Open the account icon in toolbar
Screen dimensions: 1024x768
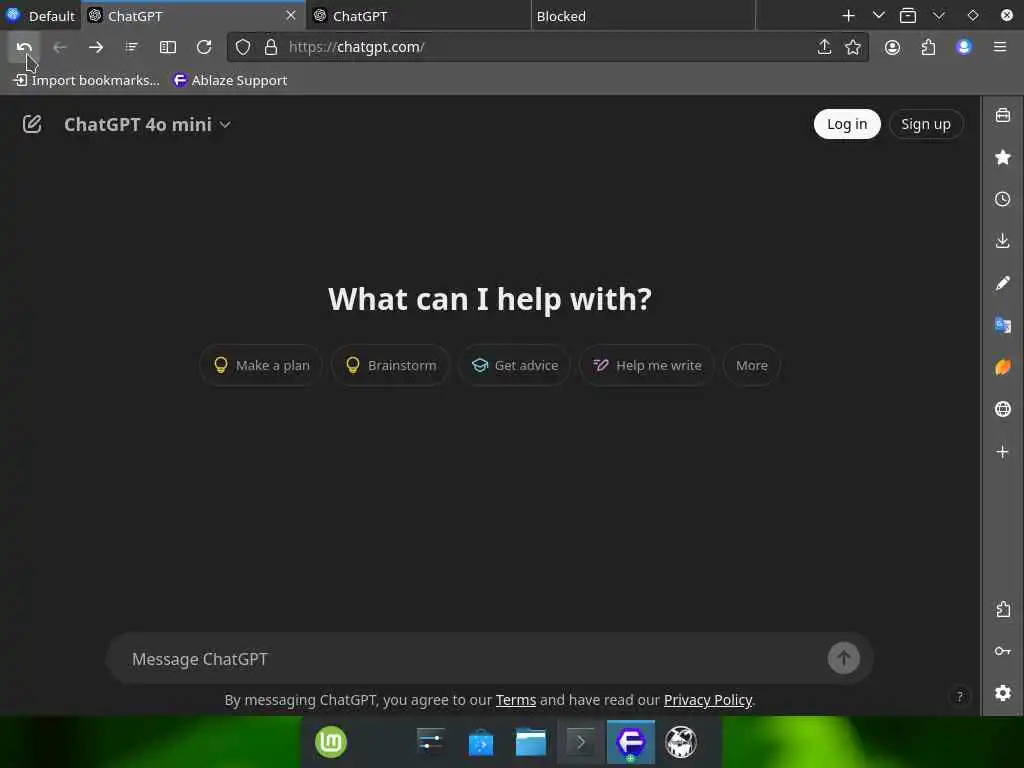[x=892, y=47]
